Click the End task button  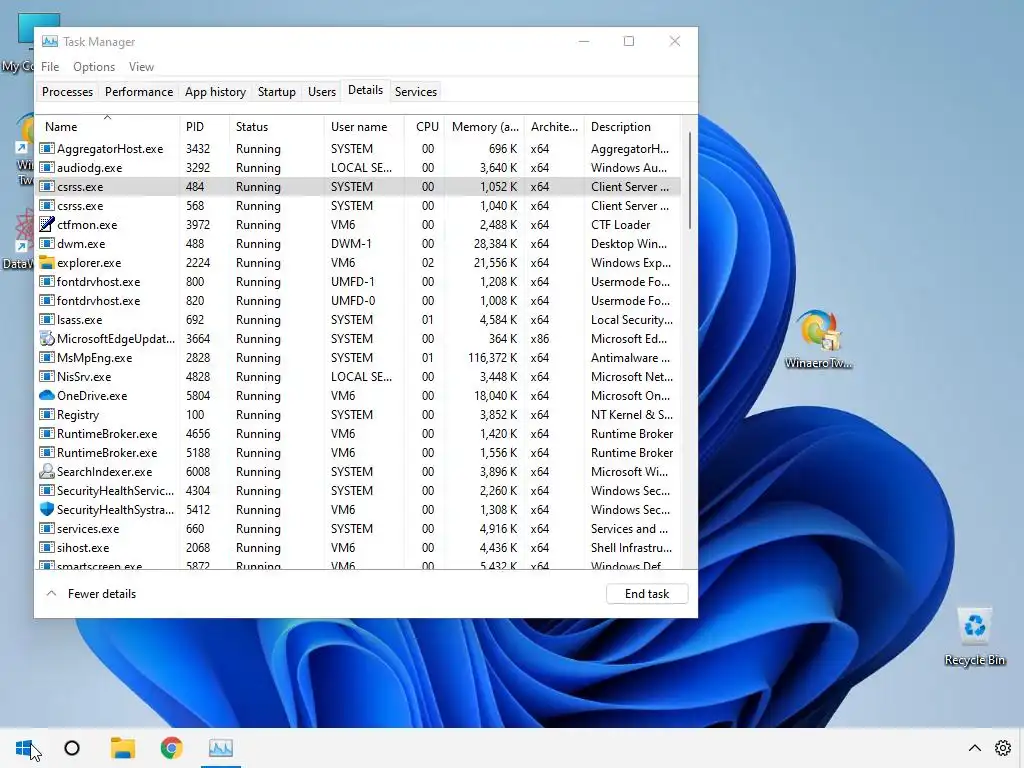coord(647,594)
